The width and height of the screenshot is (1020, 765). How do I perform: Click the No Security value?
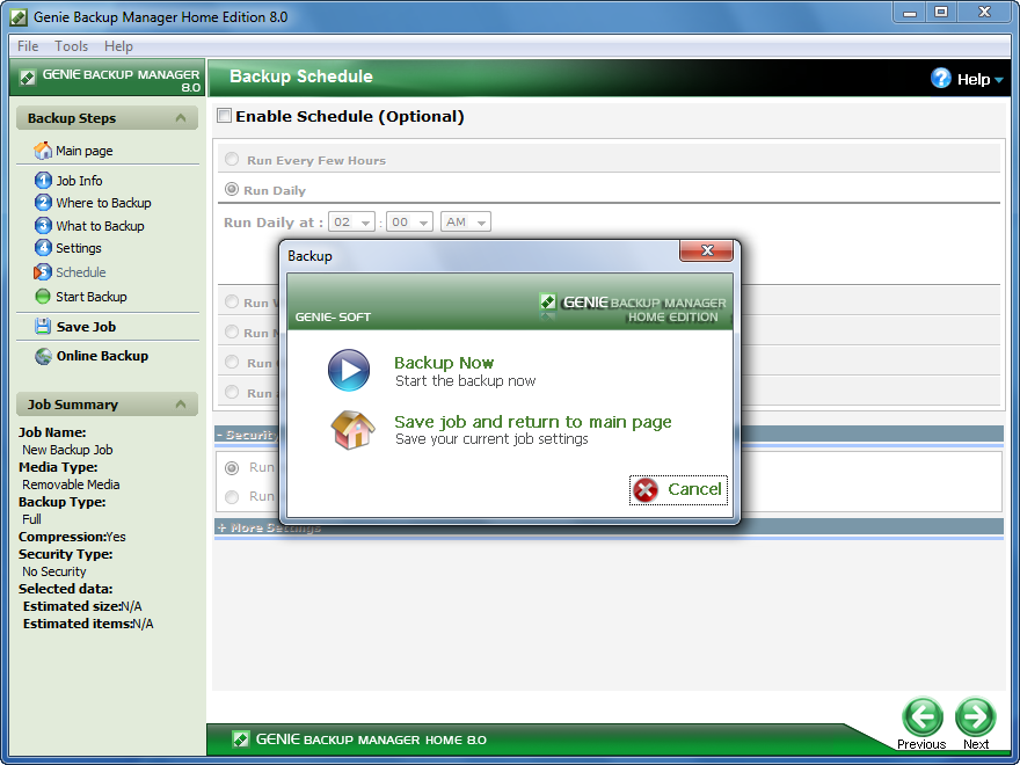(x=54, y=571)
